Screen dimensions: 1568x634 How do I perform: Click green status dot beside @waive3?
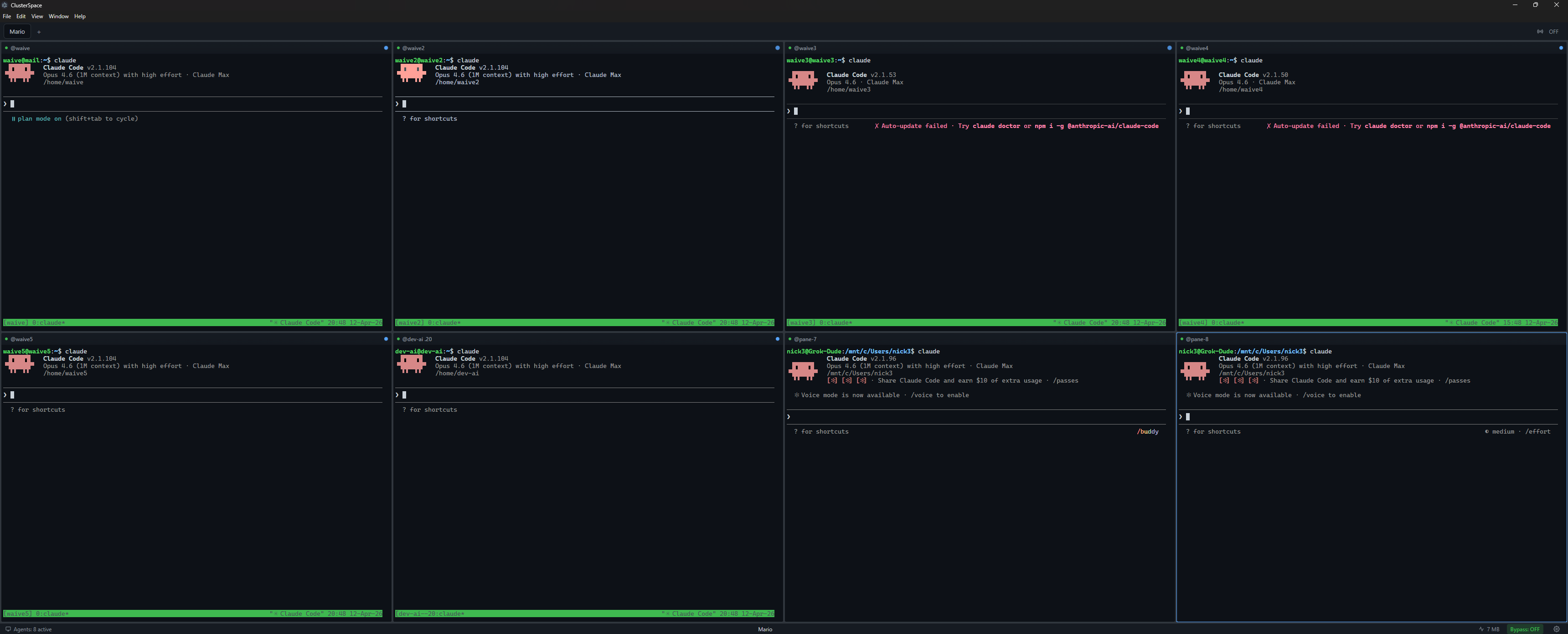click(x=789, y=48)
